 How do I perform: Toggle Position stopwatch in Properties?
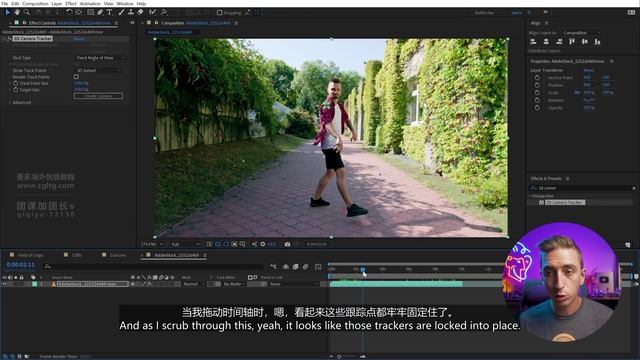[537, 85]
